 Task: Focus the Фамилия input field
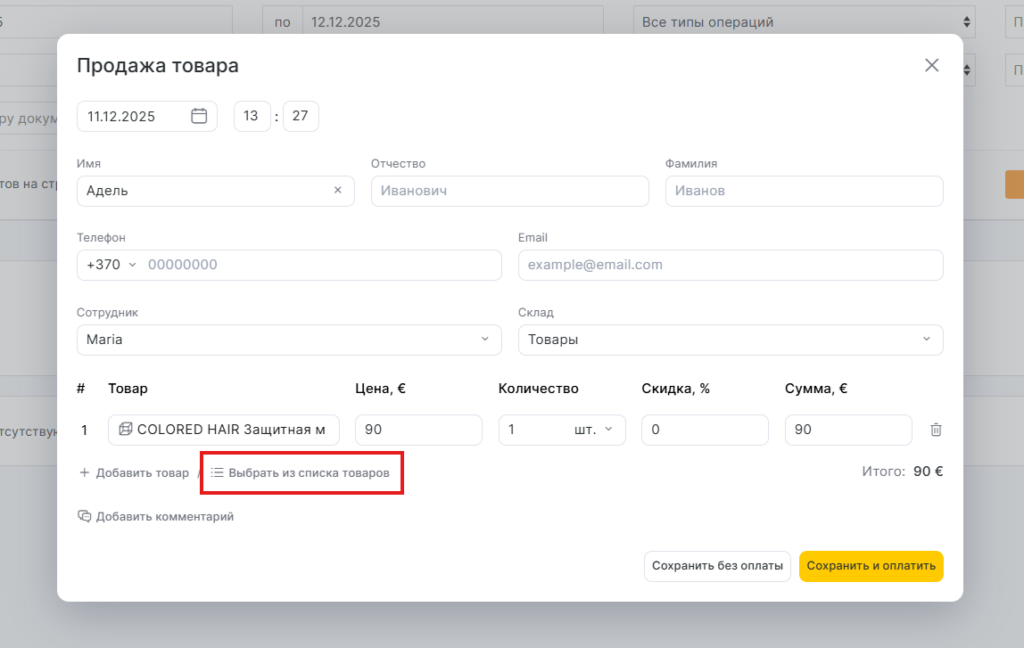(x=804, y=190)
